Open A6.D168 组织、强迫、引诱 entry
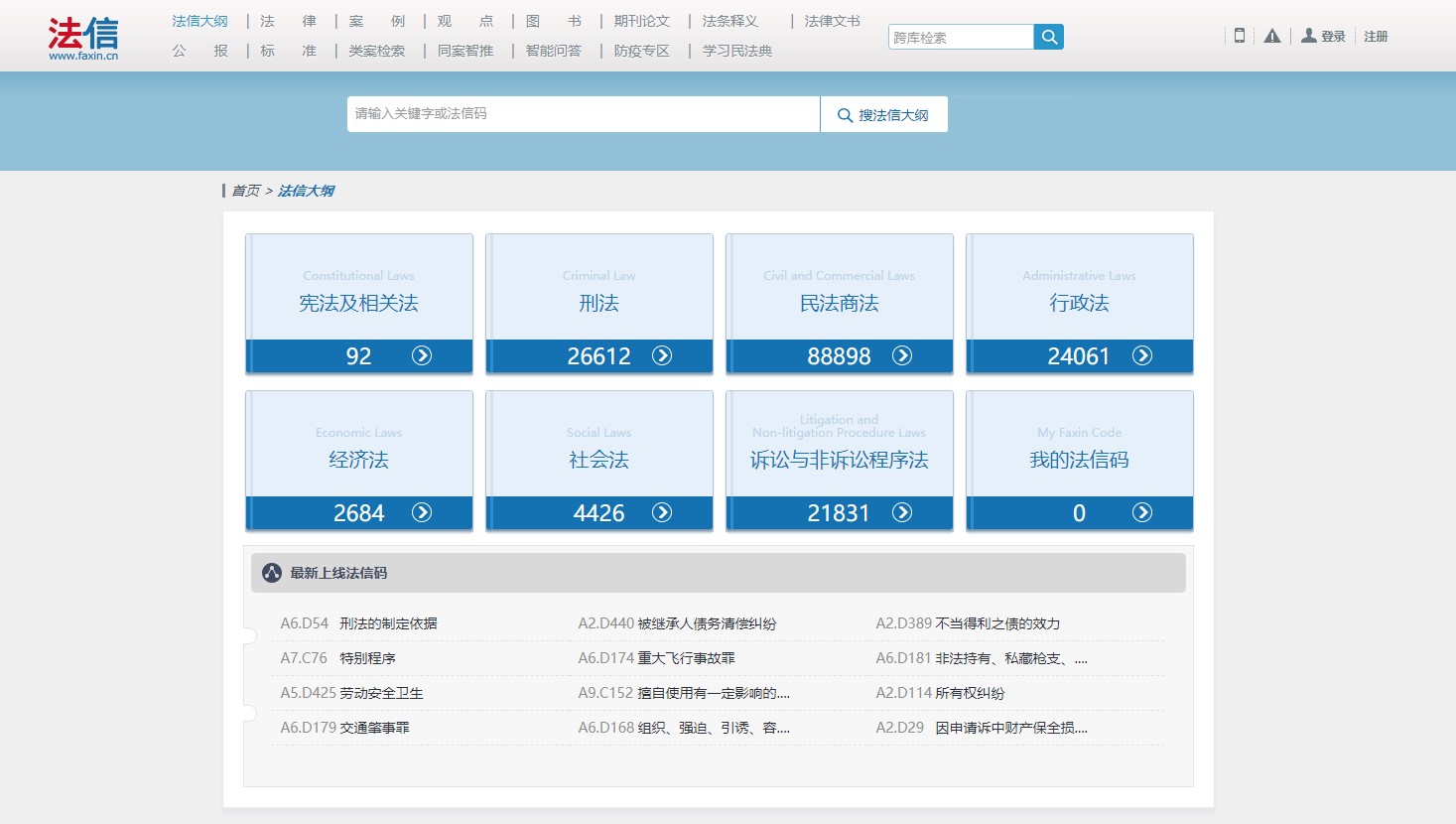 (x=684, y=728)
